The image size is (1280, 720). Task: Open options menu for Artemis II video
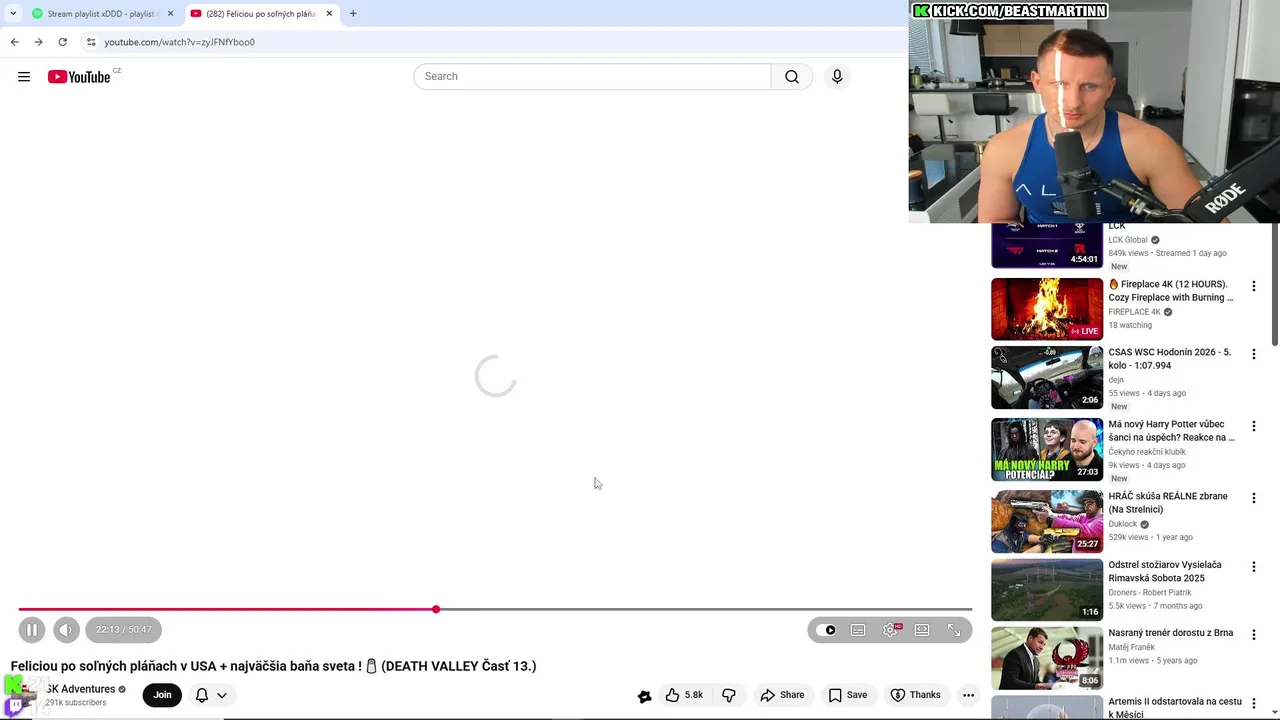(x=1253, y=704)
